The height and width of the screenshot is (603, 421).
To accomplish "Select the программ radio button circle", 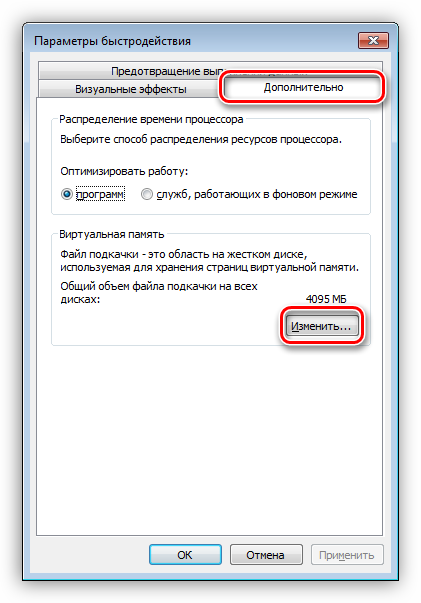I will tap(67, 195).
